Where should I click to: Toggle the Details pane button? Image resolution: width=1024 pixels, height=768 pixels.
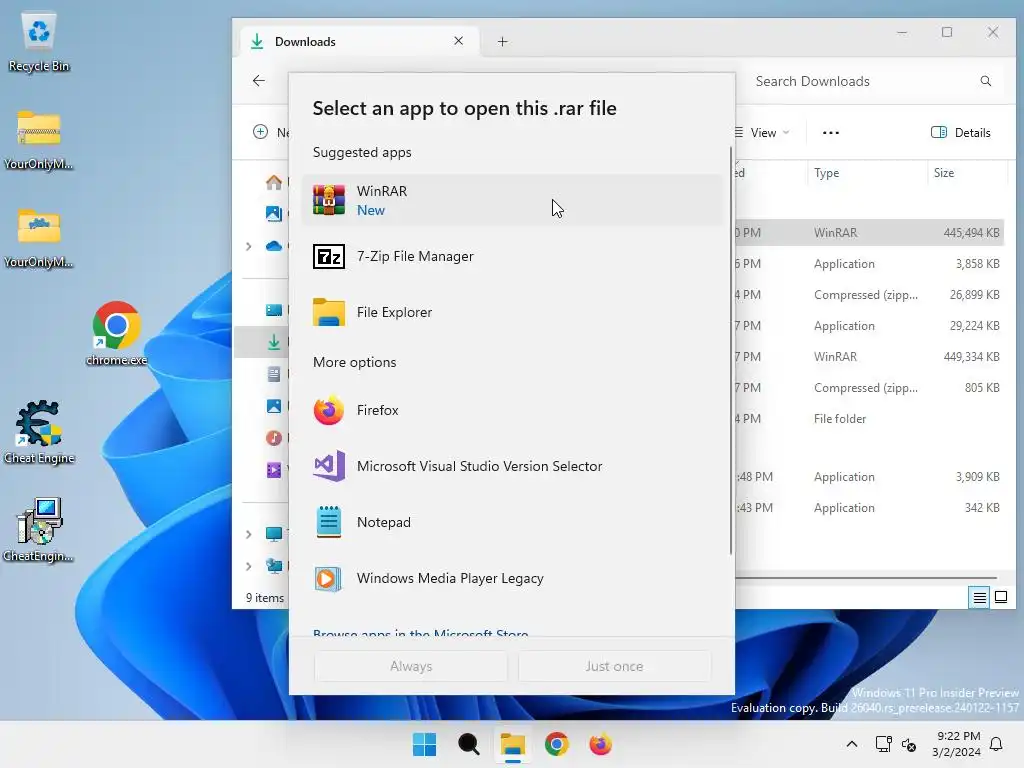tap(961, 133)
